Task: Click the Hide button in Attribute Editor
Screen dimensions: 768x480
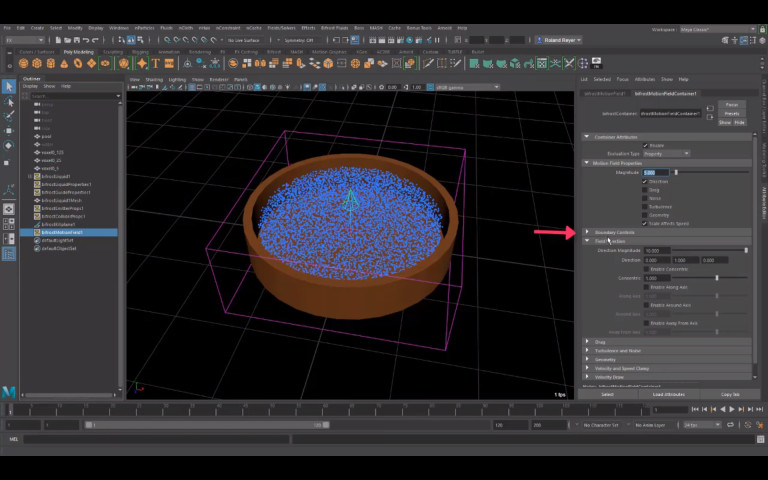Action: coord(739,122)
